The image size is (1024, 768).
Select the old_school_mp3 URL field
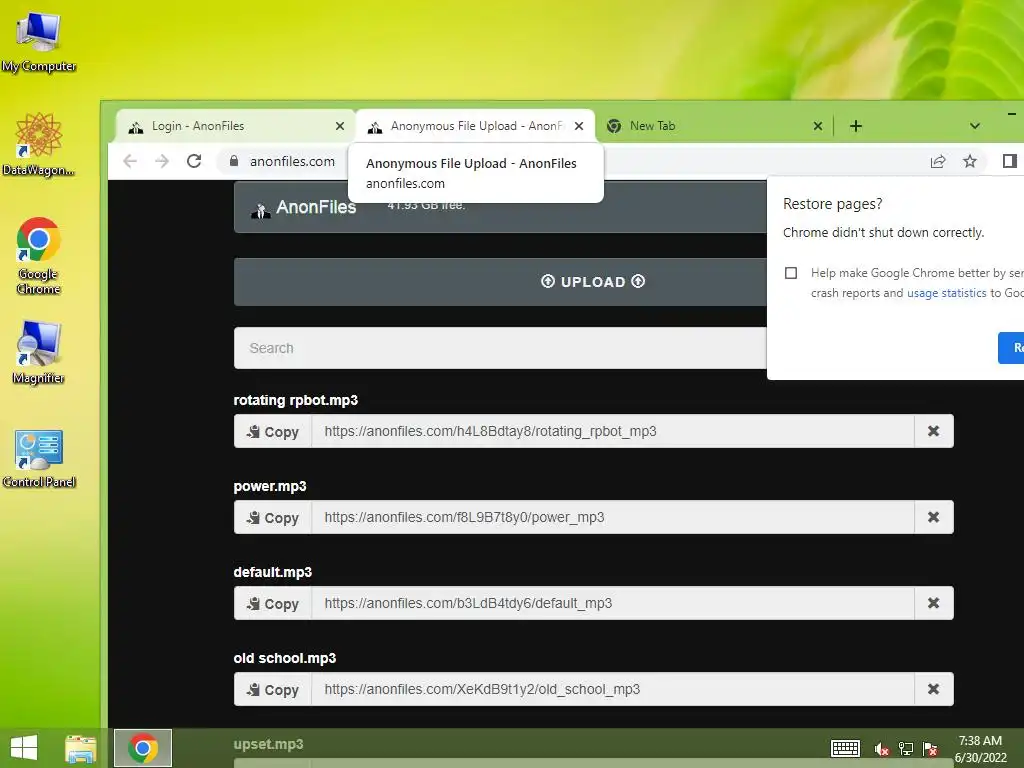tap(613, 690)
